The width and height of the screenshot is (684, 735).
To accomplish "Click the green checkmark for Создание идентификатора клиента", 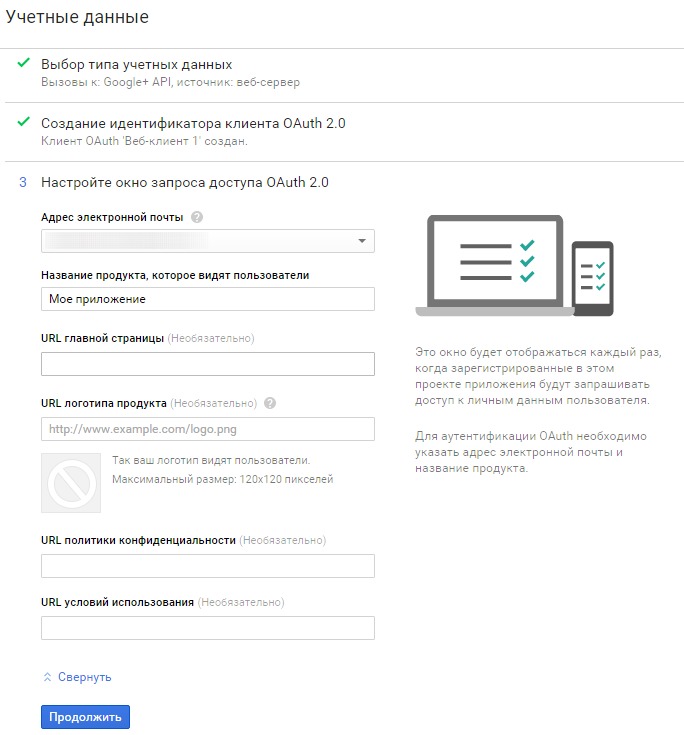I will pos(23,122).
